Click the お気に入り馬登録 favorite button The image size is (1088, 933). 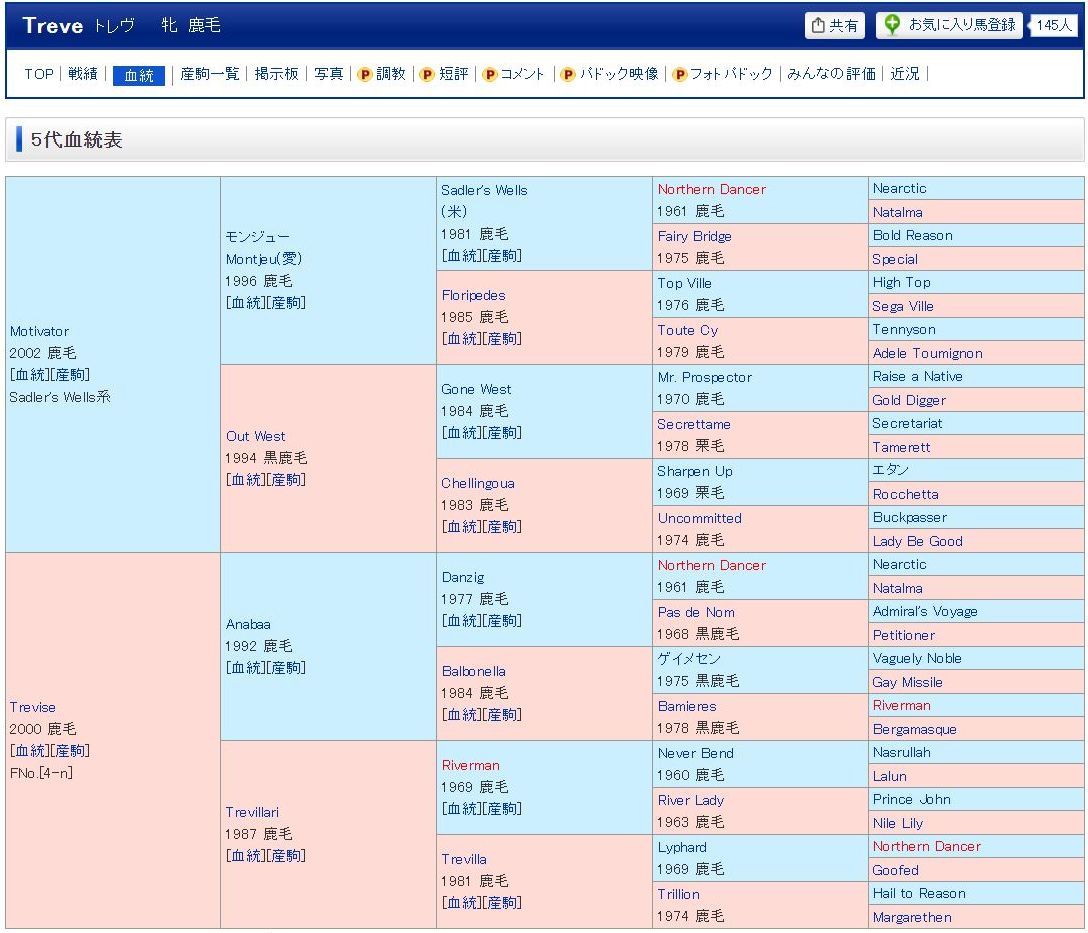click(949, 25)
